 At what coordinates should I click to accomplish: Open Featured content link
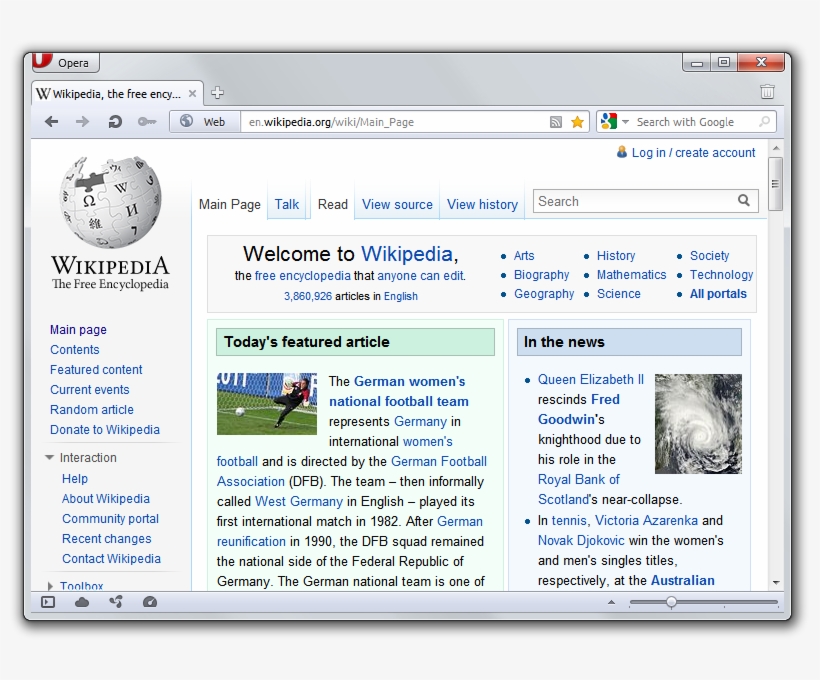tap(96, 370)
